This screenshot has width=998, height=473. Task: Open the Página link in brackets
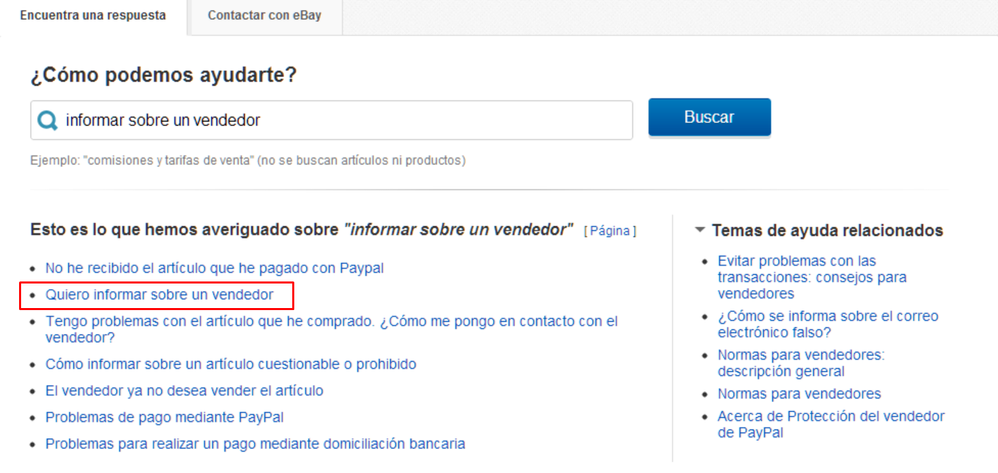[610, 231]
